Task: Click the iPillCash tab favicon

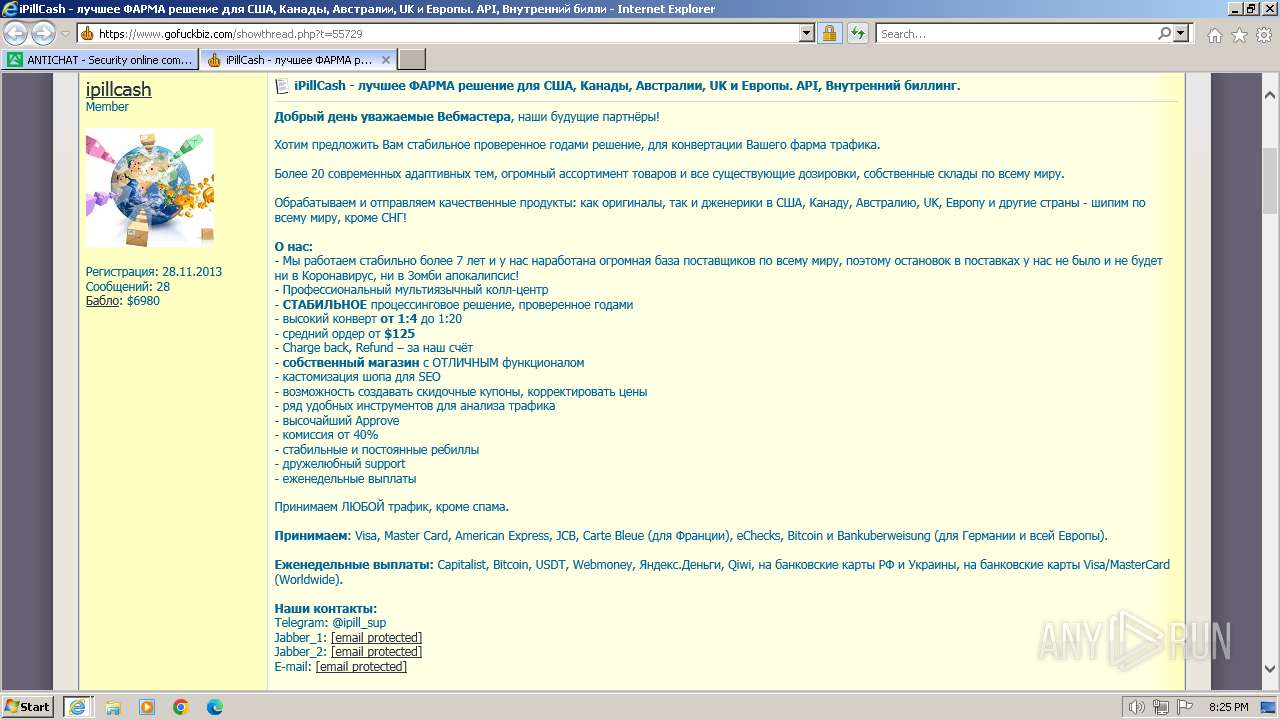Action: click(213, 60)
